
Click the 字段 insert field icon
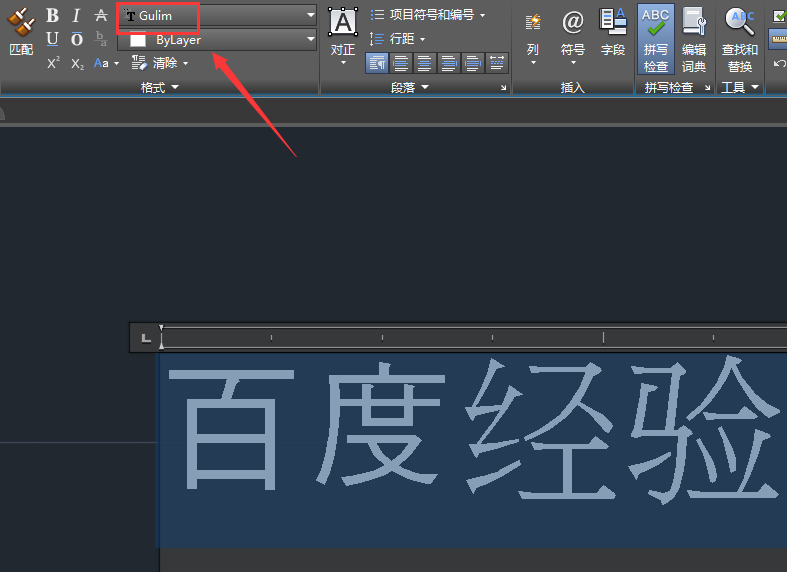coord(613,32)
